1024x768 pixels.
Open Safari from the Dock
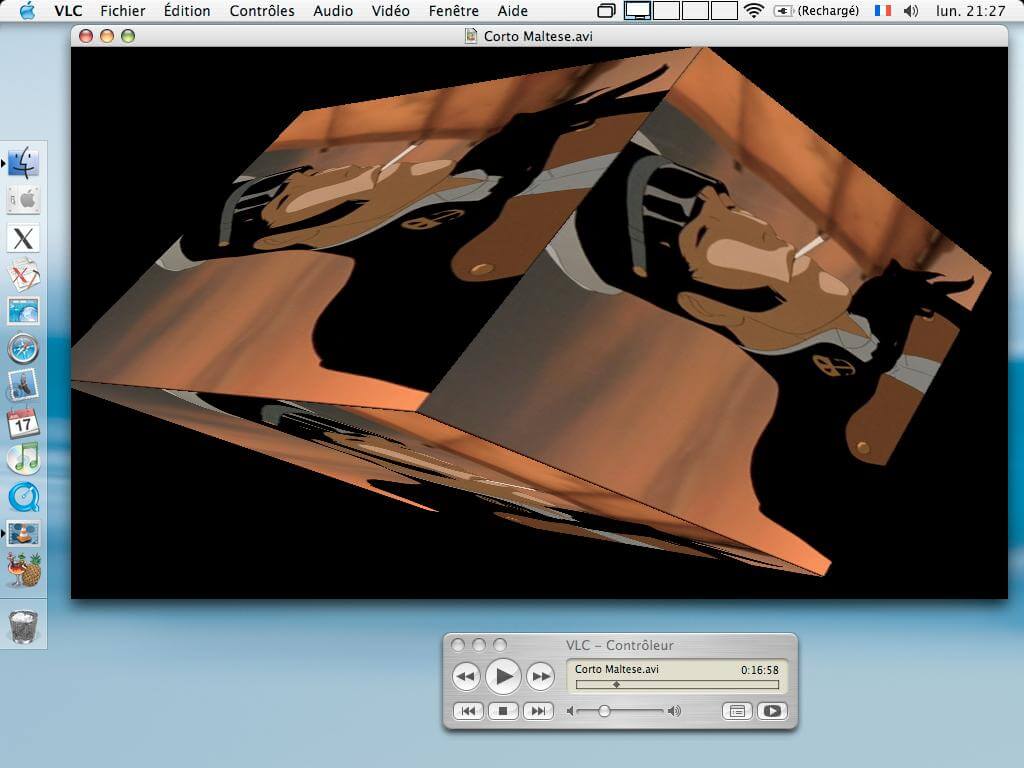[x=22, y=349]
